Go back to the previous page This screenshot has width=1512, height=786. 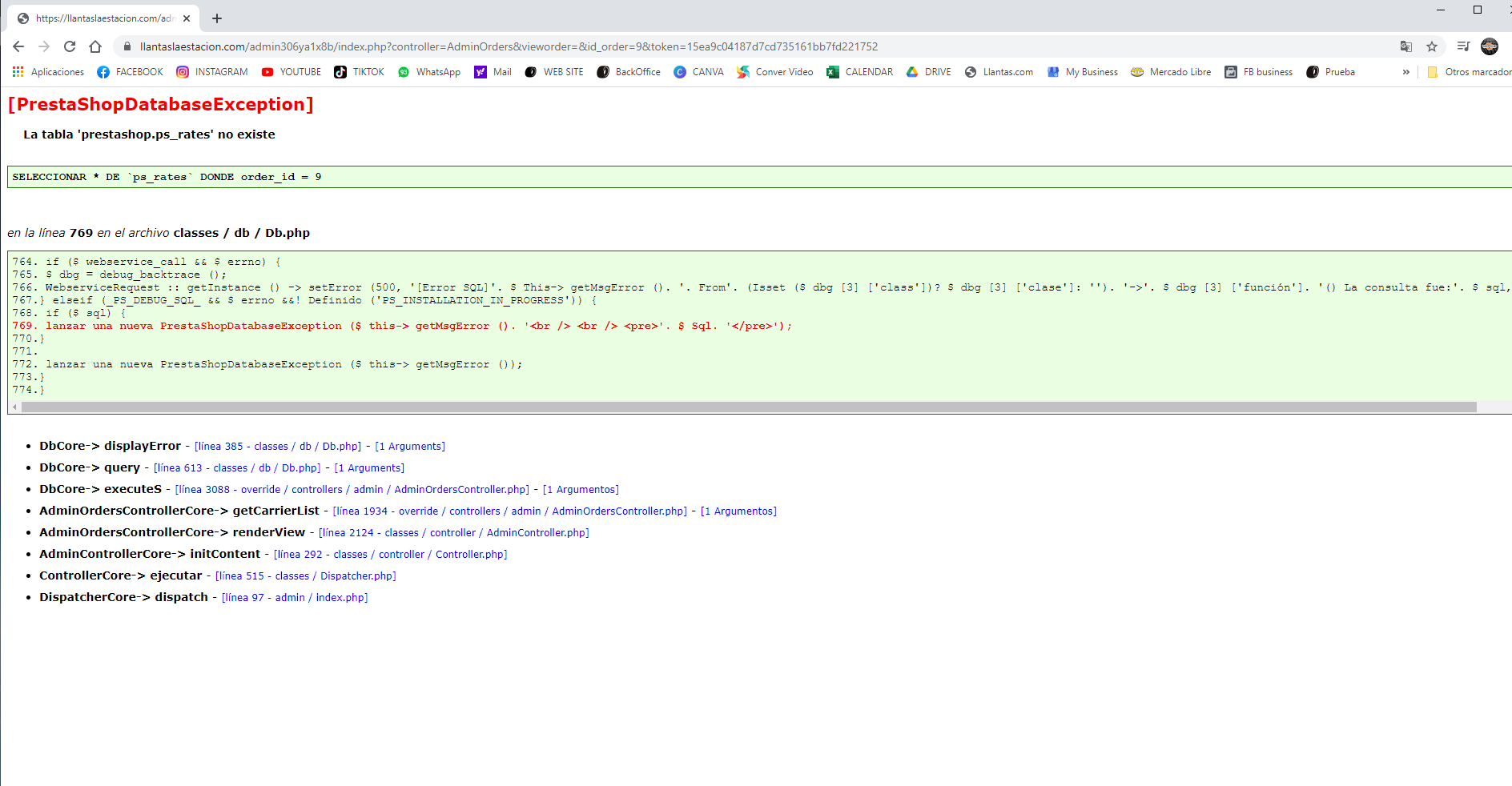click(x=18, y=46)
